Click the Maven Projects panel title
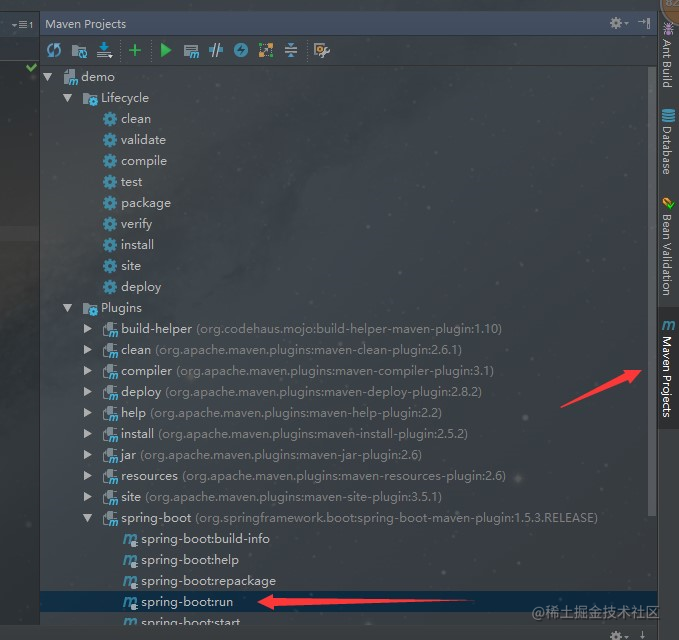The width and height of the screenshot is (679, 640). [x=85, y=24]
